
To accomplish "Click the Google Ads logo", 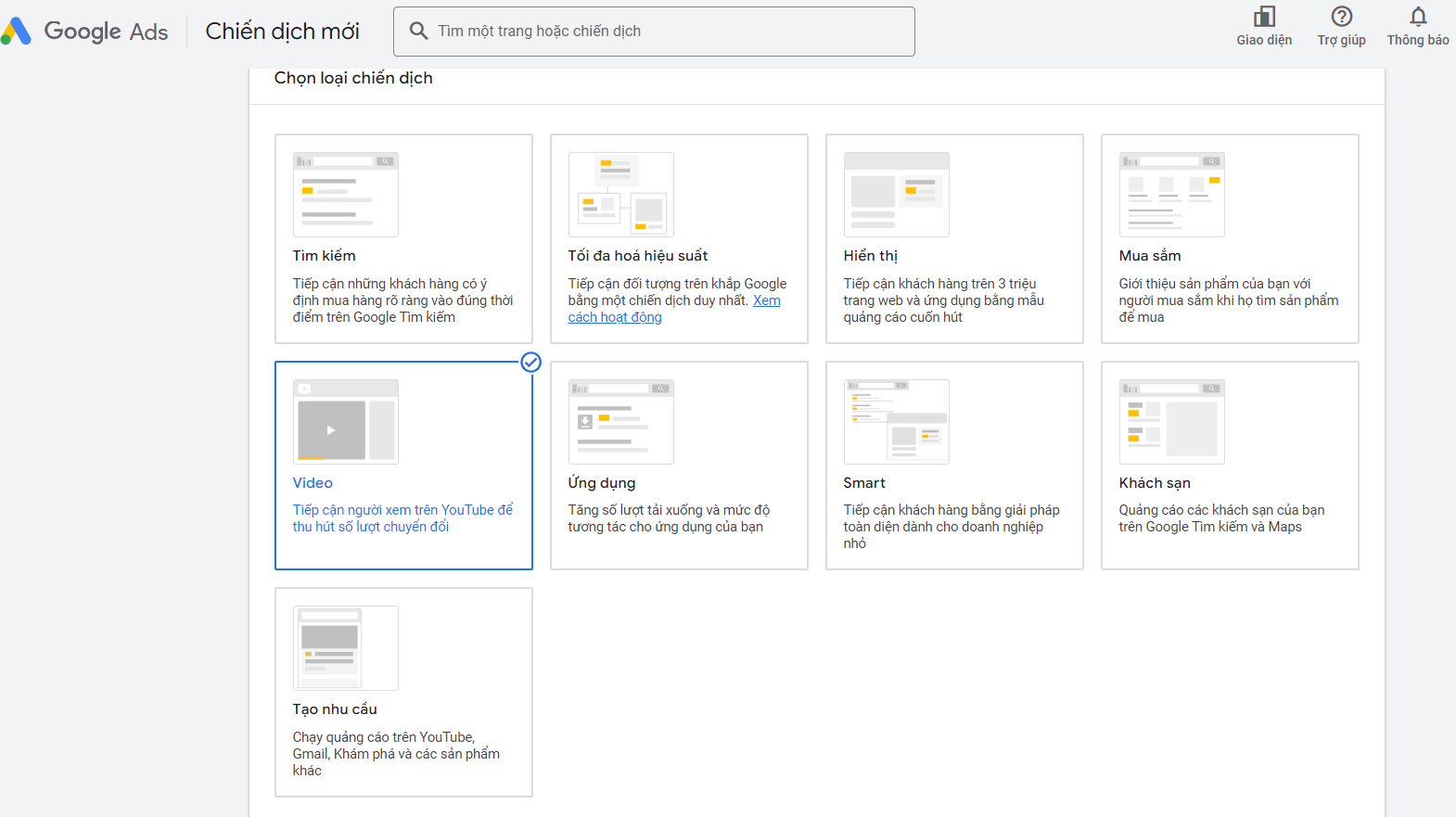I will [84, 32].
